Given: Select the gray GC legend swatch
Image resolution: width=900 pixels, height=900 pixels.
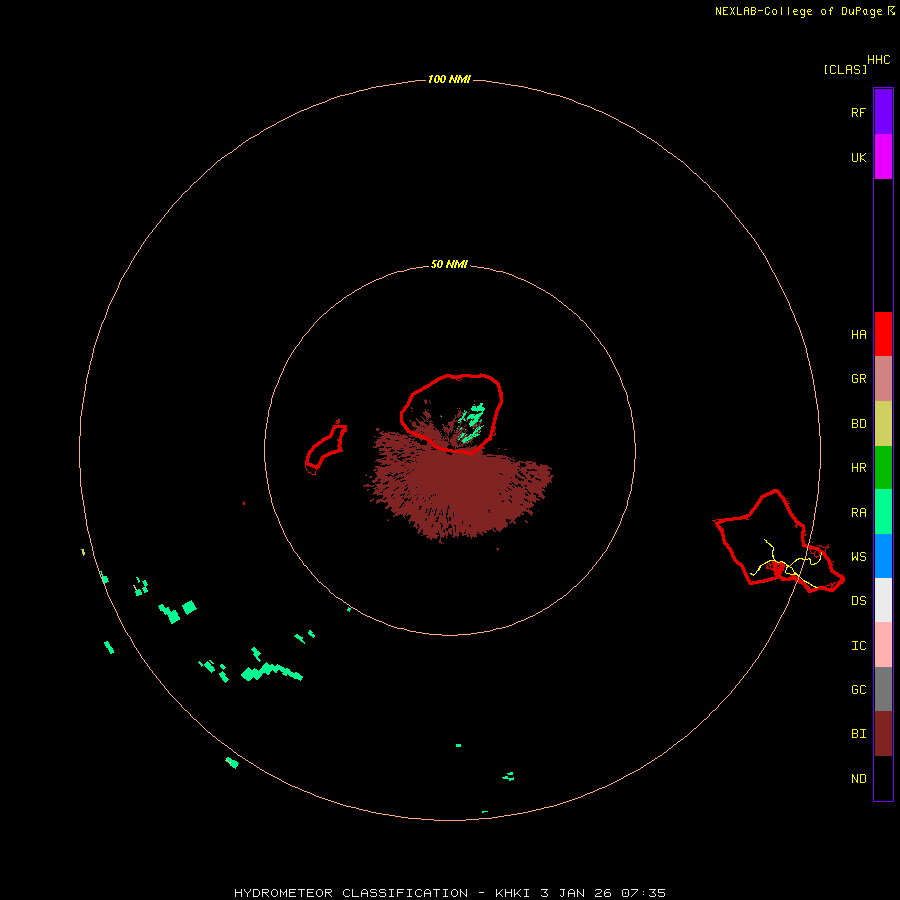Looking at the screenshot, I should [x=883, y=689].
